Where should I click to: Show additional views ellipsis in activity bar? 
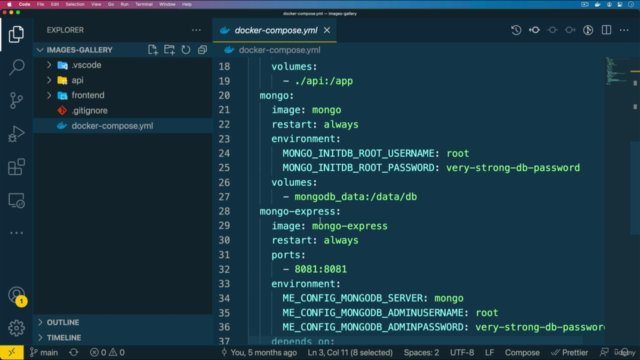16,233
